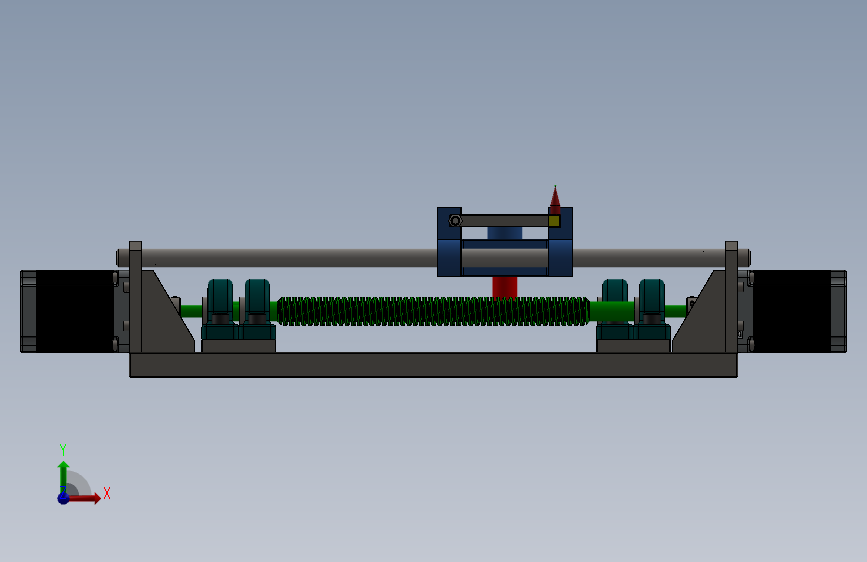Select the right vertical end plate holding the rod
Image resolution: width=867 pixels, height=562 pixels.
(x=732, y=296)
